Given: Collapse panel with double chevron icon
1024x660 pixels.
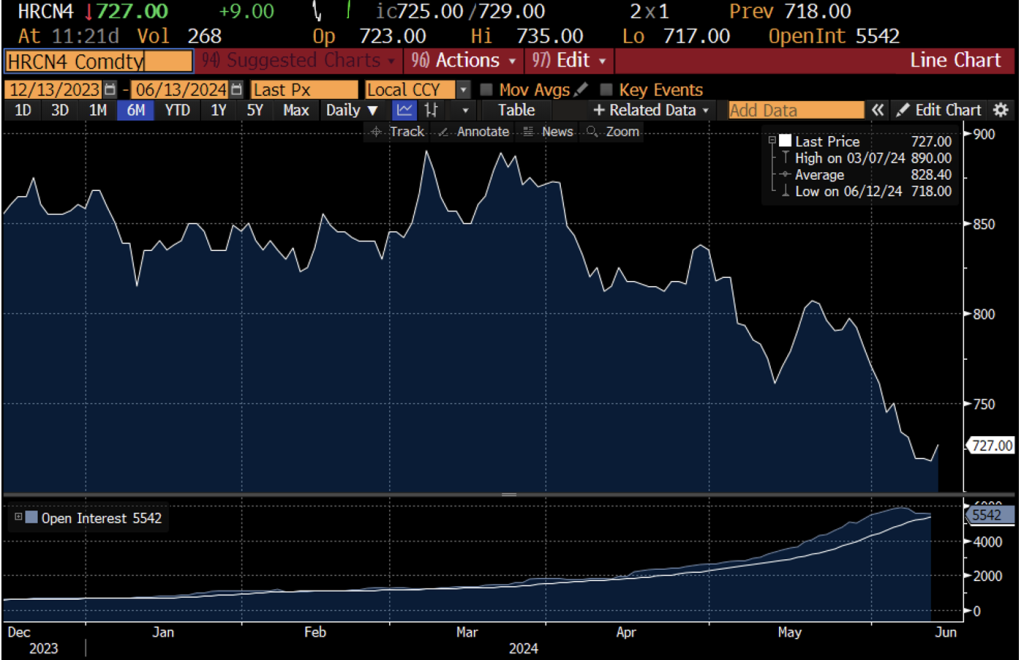Looking at the screenshot, I should pyautogui.click(x=878, y=110).
